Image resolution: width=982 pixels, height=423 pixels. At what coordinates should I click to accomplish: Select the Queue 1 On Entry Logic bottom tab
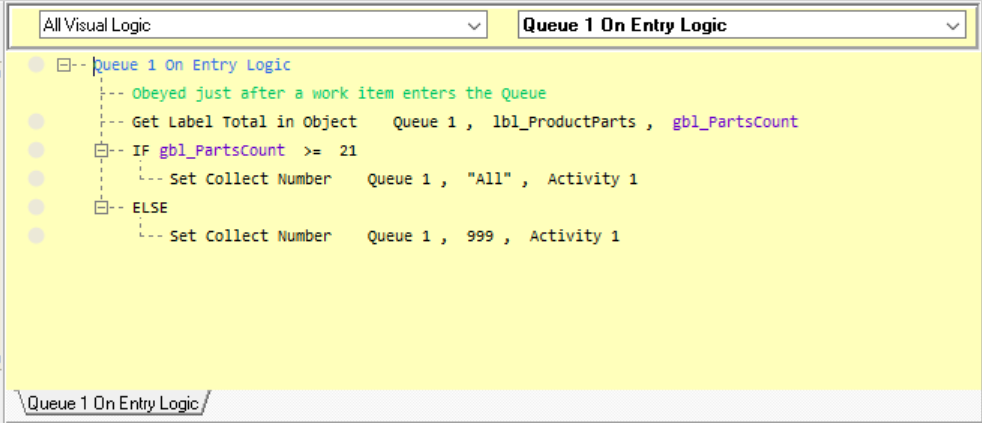[113, 403]
